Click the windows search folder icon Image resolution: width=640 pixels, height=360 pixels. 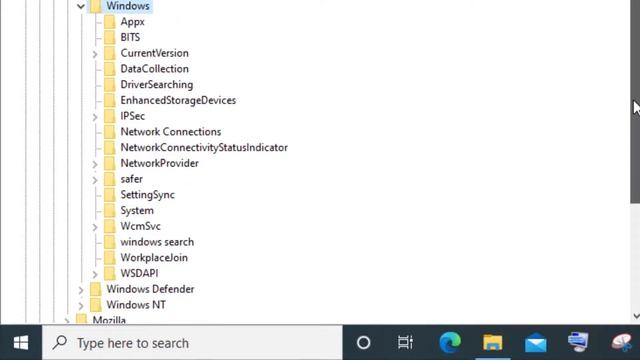(x=110, y=242)
